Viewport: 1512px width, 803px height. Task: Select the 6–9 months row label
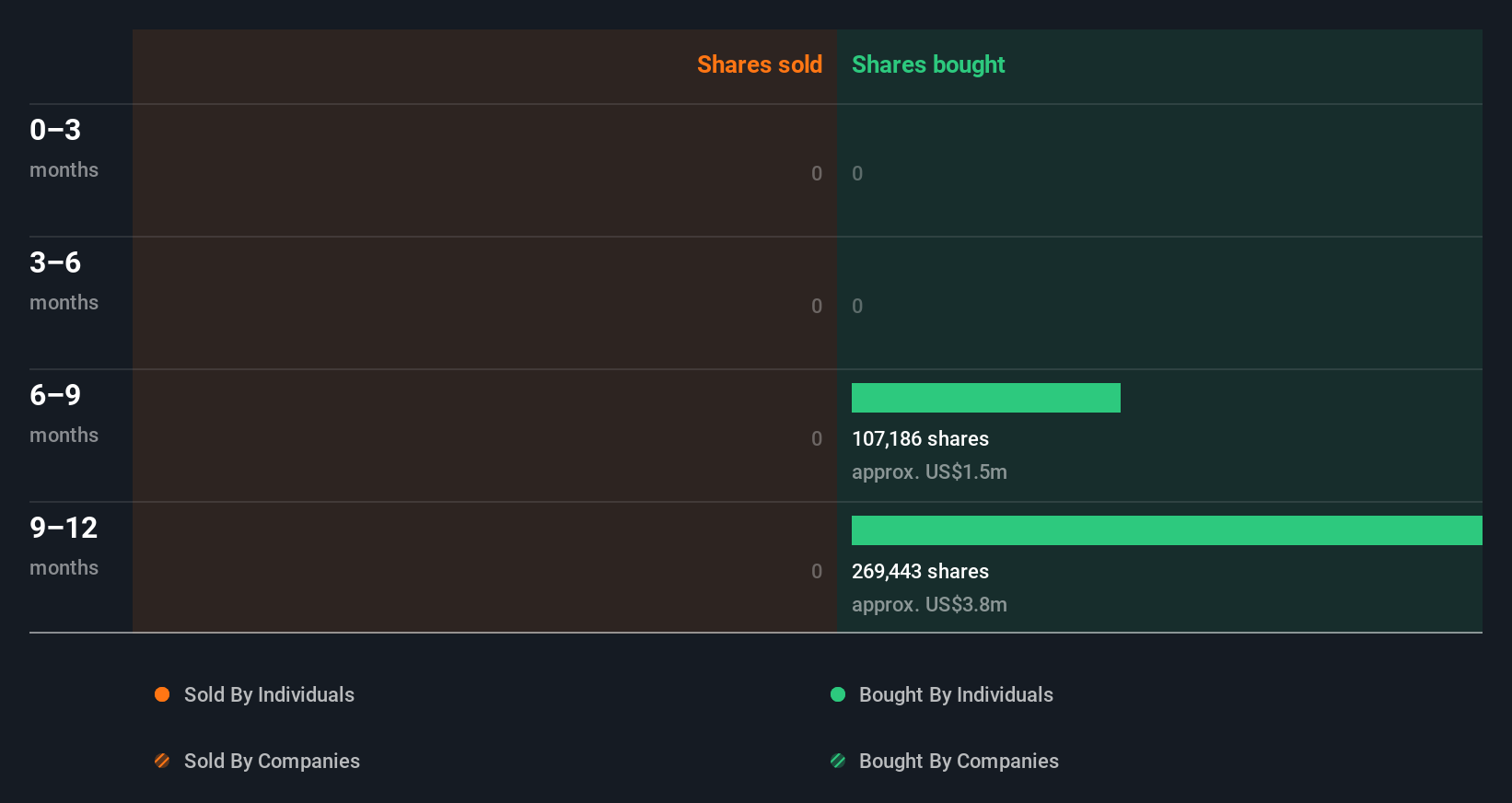coord(64,413)
